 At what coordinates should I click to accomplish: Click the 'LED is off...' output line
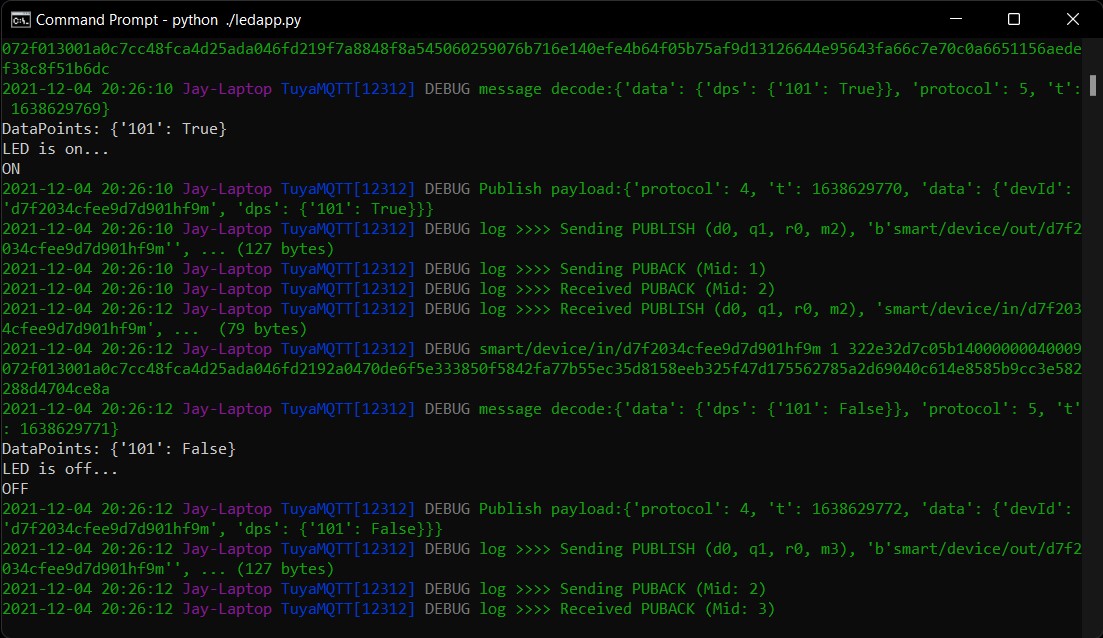click(x=60, y=468)
